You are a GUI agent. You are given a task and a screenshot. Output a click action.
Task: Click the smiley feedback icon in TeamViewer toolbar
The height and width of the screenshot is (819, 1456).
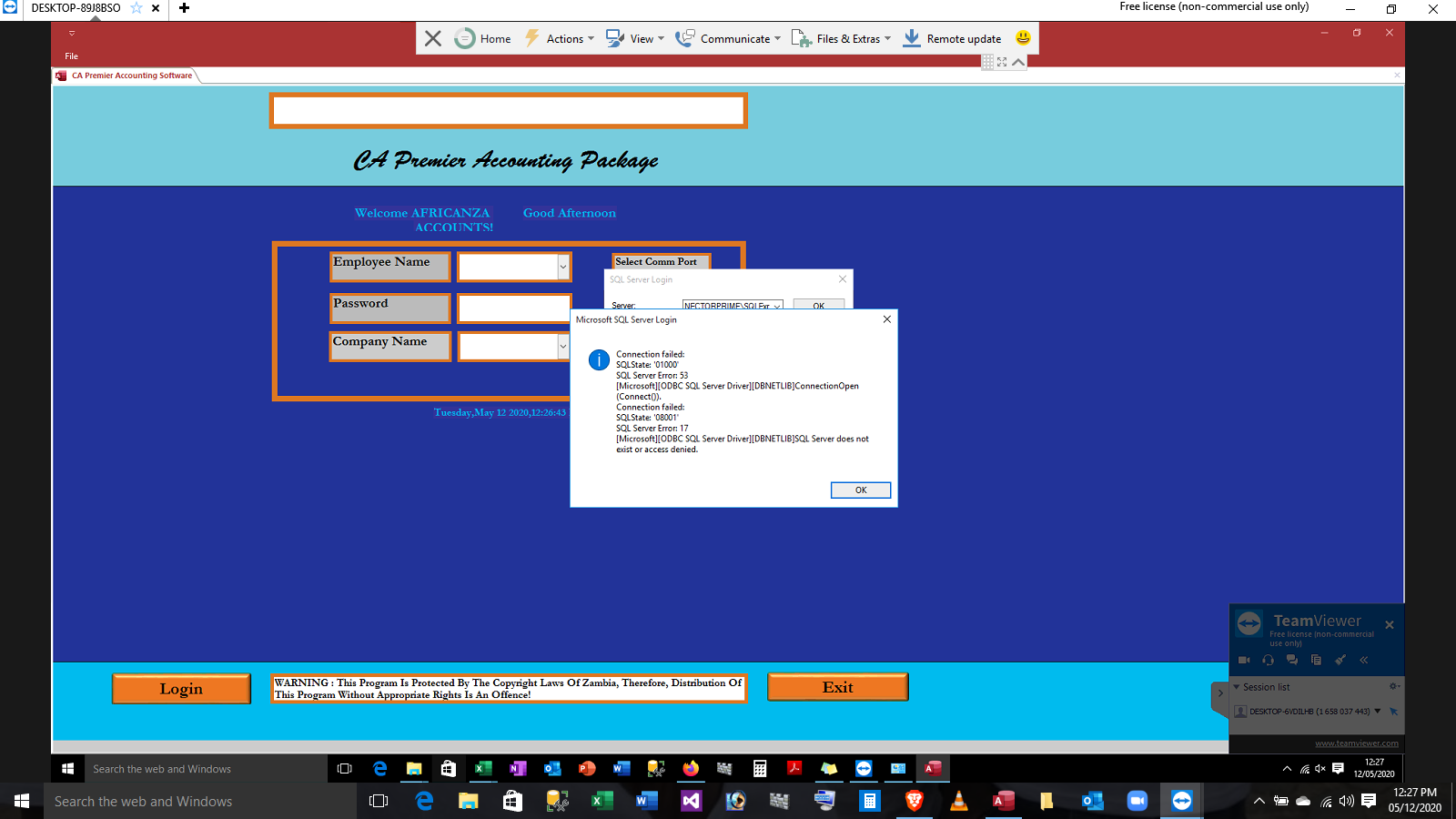click(1023, 38)
